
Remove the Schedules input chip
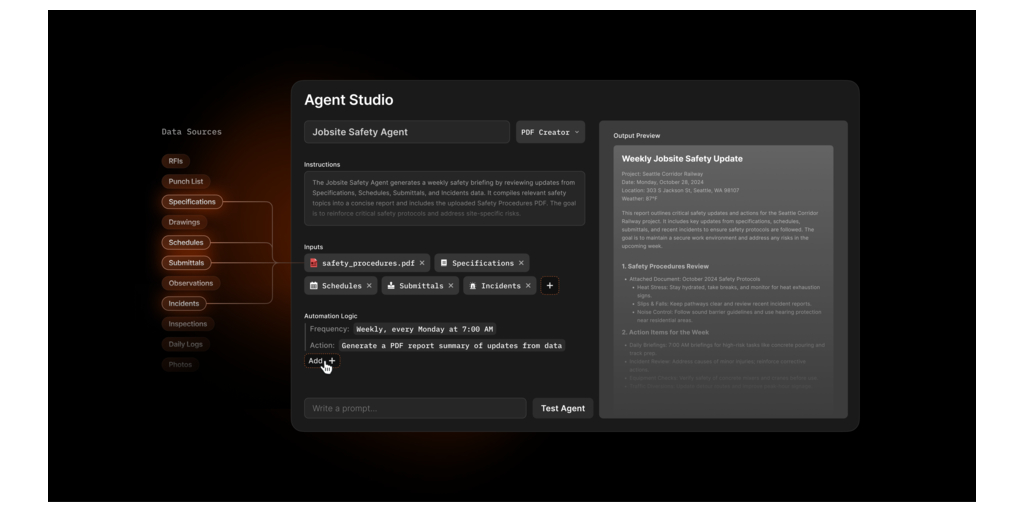pos(369,286)
